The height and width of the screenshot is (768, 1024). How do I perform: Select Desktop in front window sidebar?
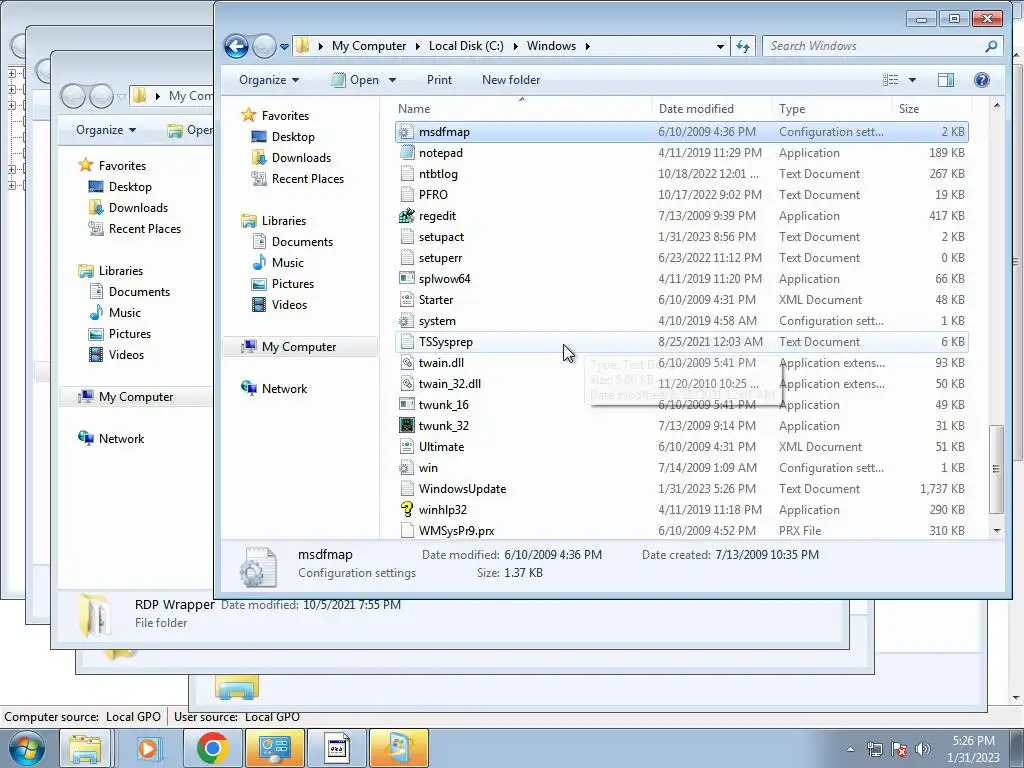[293, 136]
